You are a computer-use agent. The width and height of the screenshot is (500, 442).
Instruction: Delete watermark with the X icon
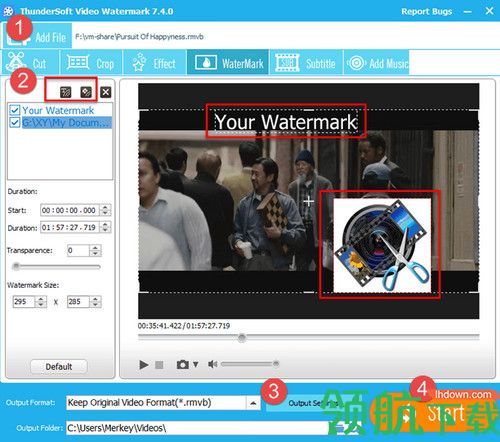pyautogui.click(x=106, y=92)
